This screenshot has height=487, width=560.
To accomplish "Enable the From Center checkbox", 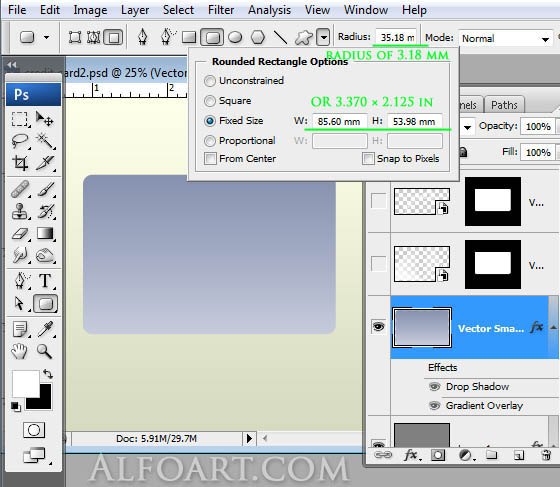I will point(210,159).
